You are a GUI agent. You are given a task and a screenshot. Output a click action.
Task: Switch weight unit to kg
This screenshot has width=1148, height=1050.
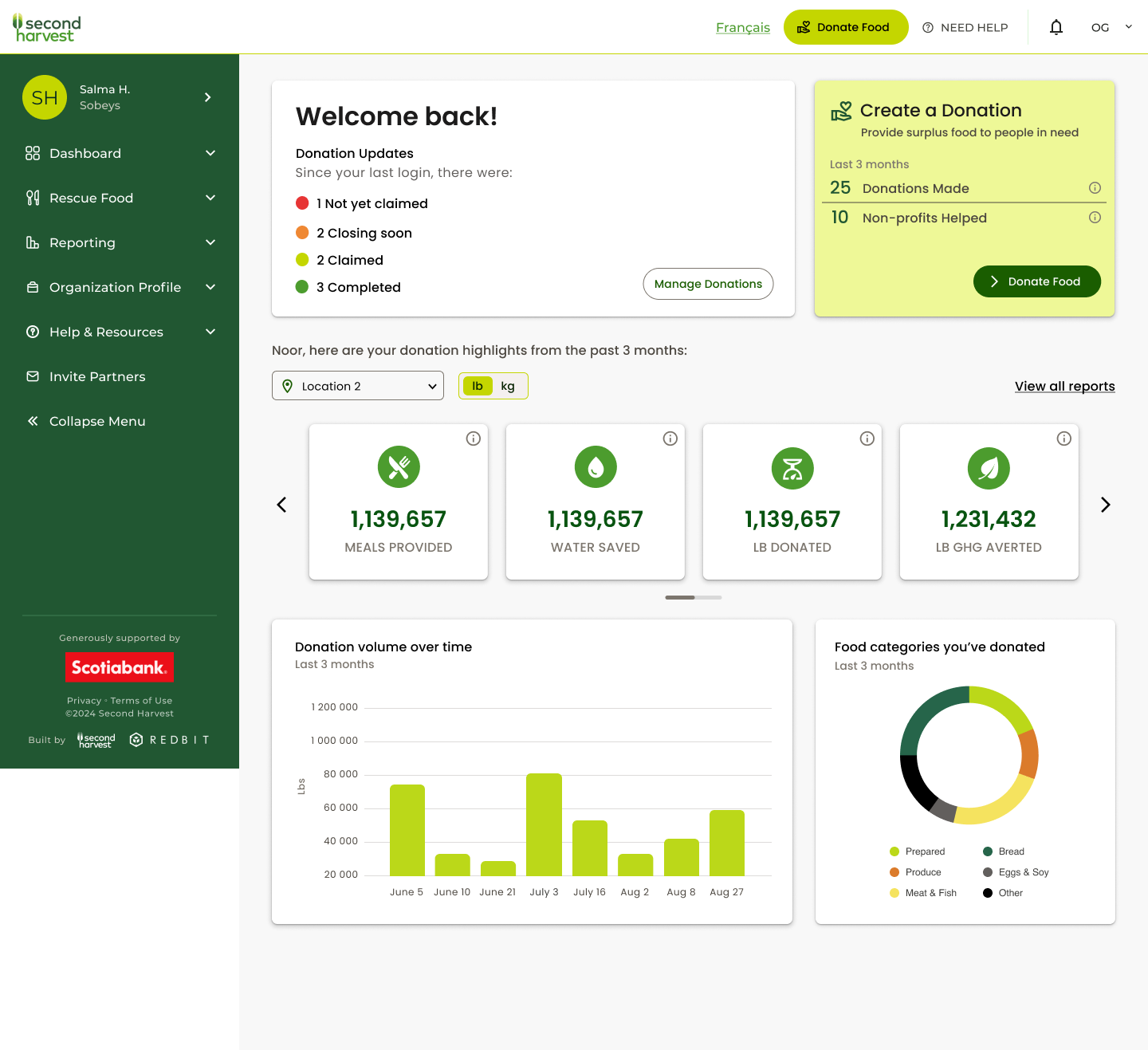tap(508, 386)
